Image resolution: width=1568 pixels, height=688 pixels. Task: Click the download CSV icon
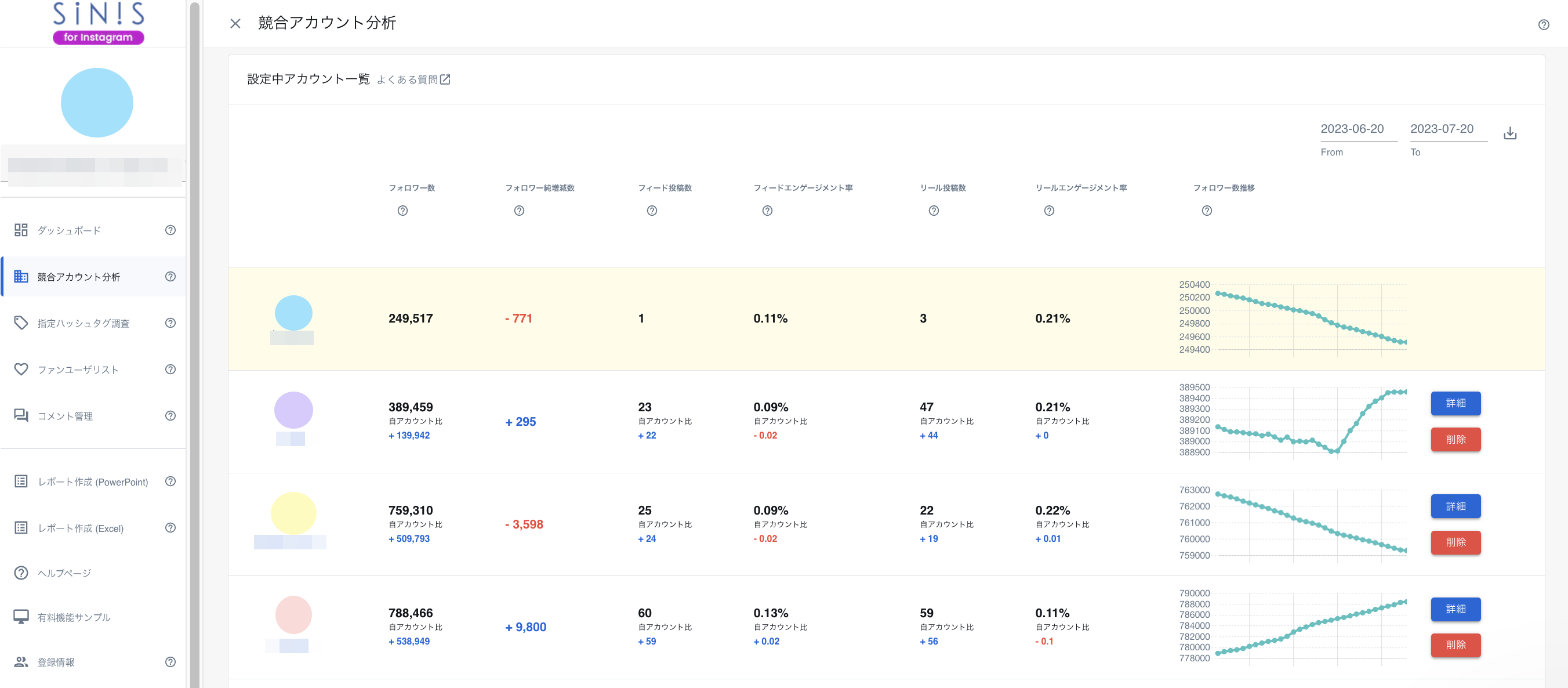click(1509, 133)
